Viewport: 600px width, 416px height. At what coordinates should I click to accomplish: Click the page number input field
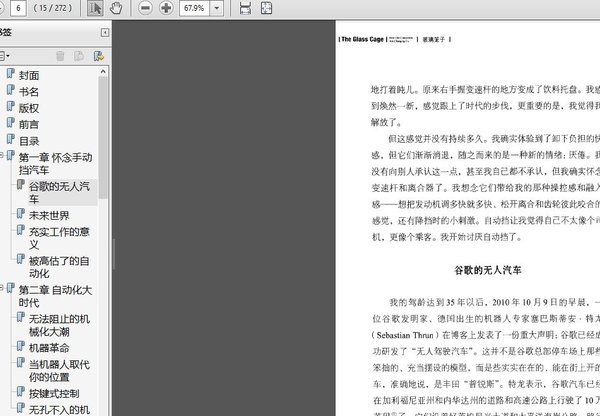[18, 8]
